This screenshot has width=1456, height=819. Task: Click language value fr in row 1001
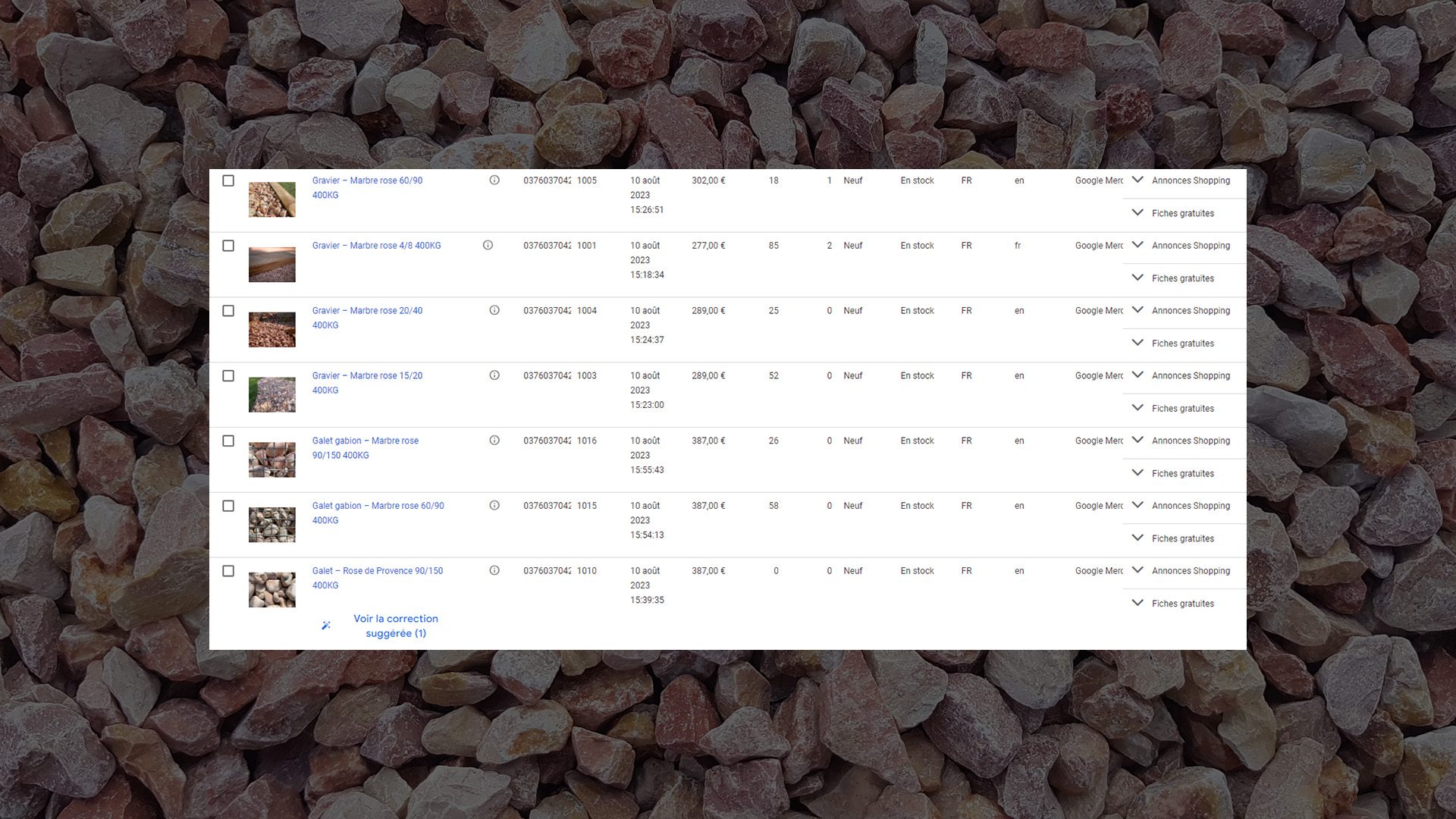[x=1018, y=246]
